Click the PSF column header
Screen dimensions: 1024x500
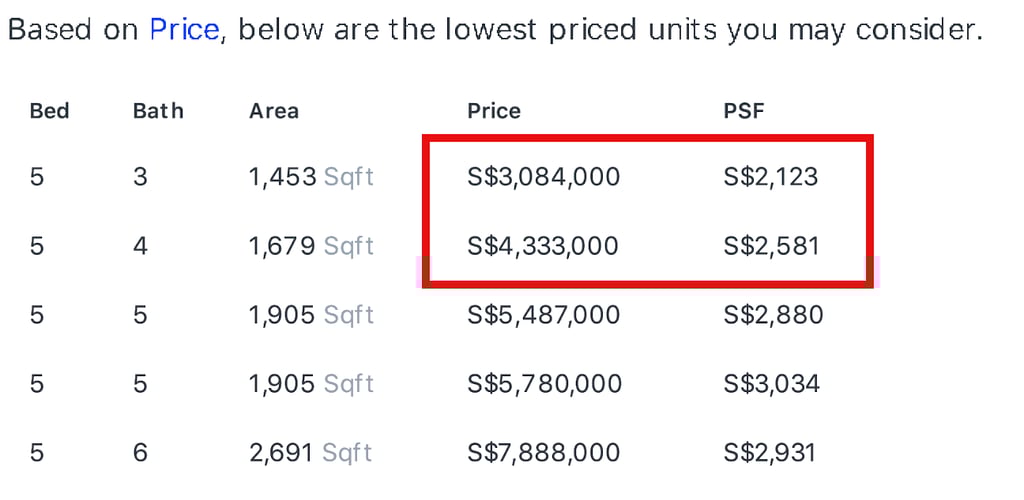744,111
